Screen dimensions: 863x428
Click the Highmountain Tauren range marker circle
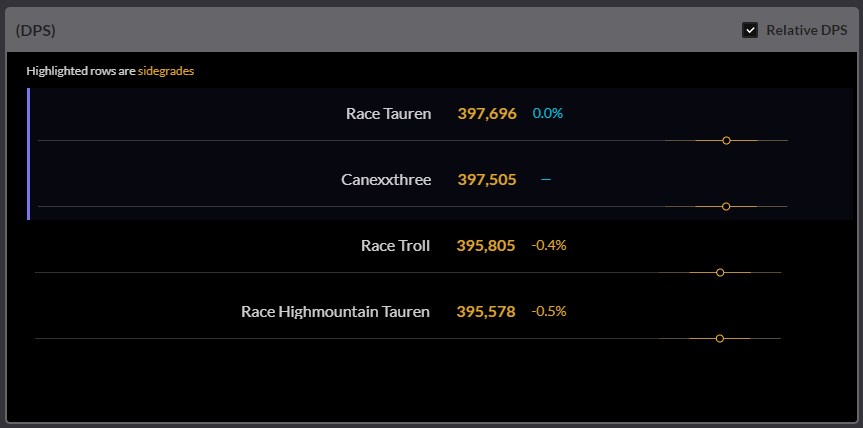tap(719, 339)
